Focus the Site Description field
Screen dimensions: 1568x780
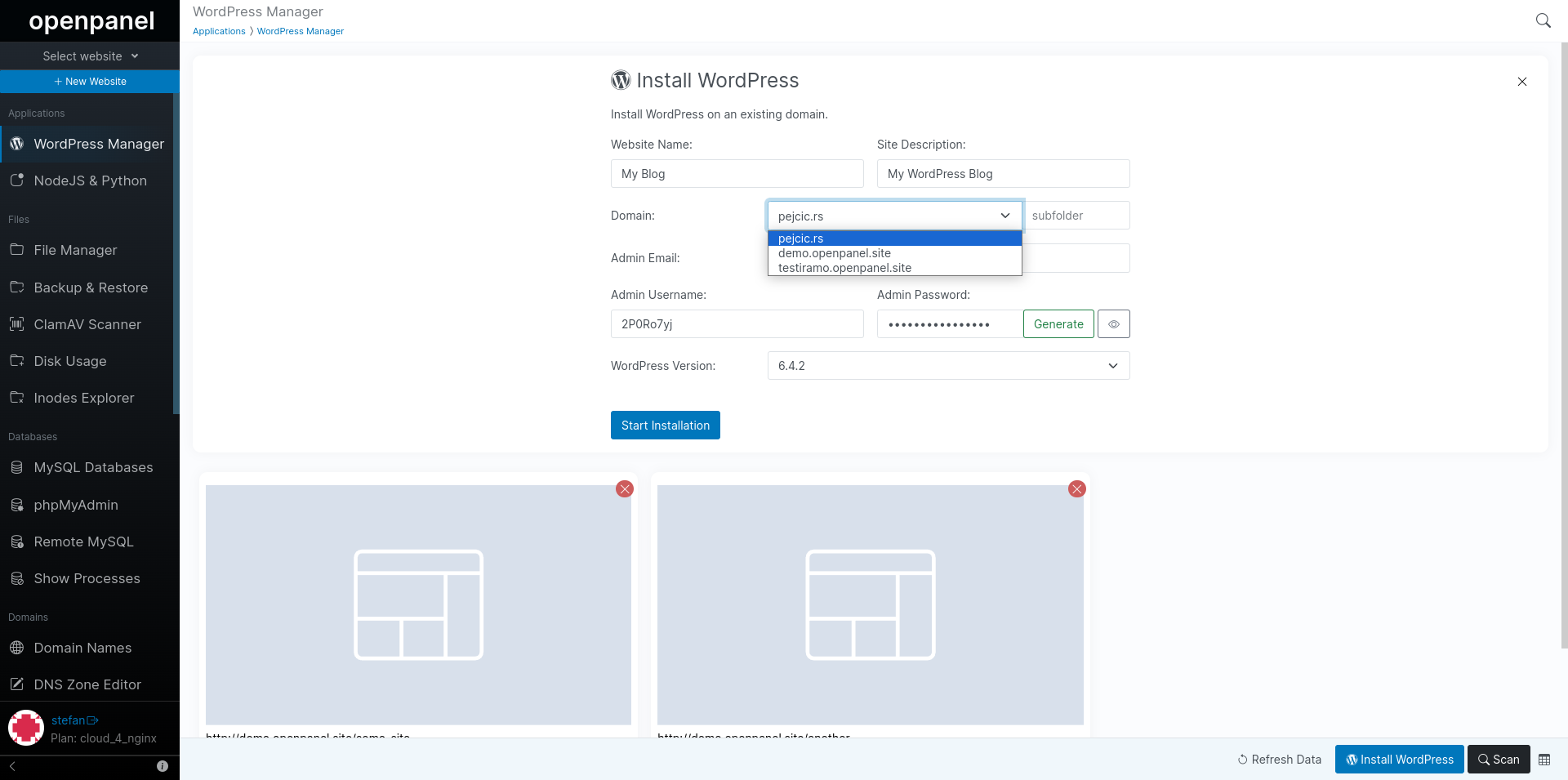pyautogui.click(x=1004, y=174)
